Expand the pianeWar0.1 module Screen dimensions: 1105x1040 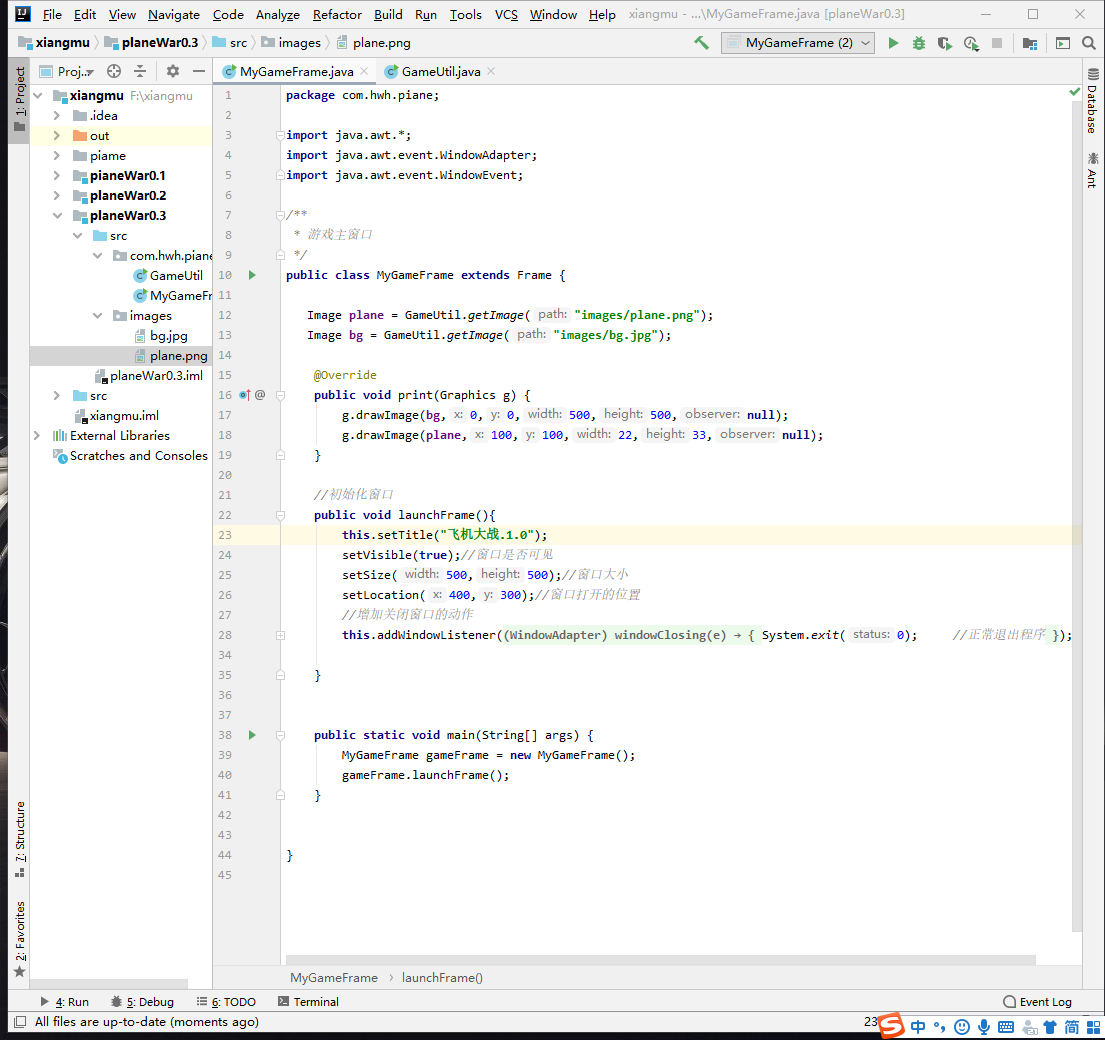tap(57, 175)
